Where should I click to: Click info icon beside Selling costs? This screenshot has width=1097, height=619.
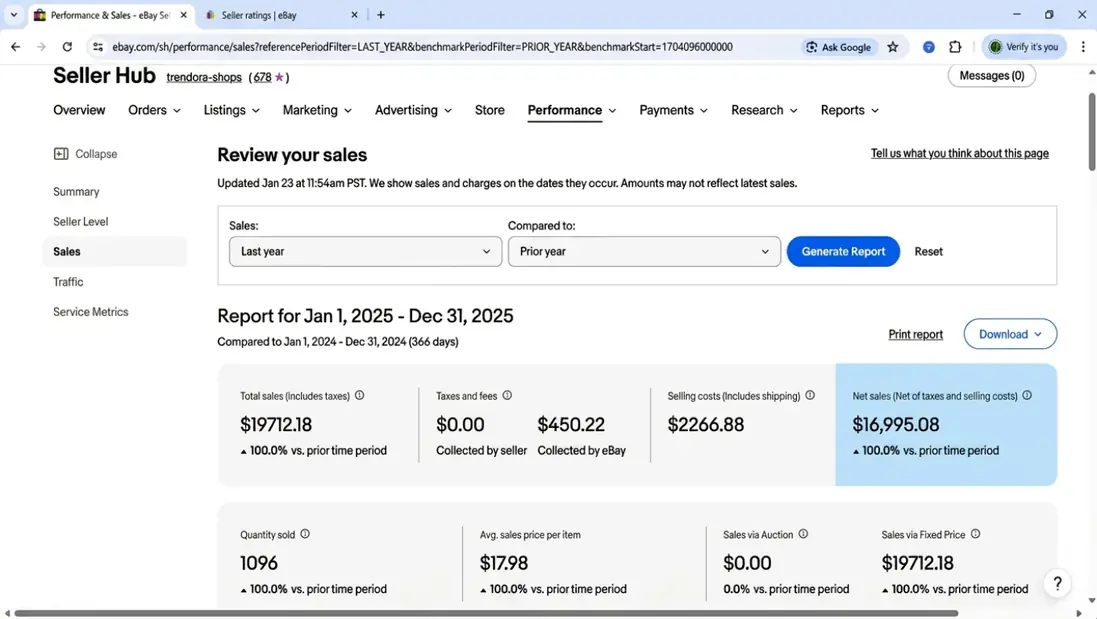[810, 395]
